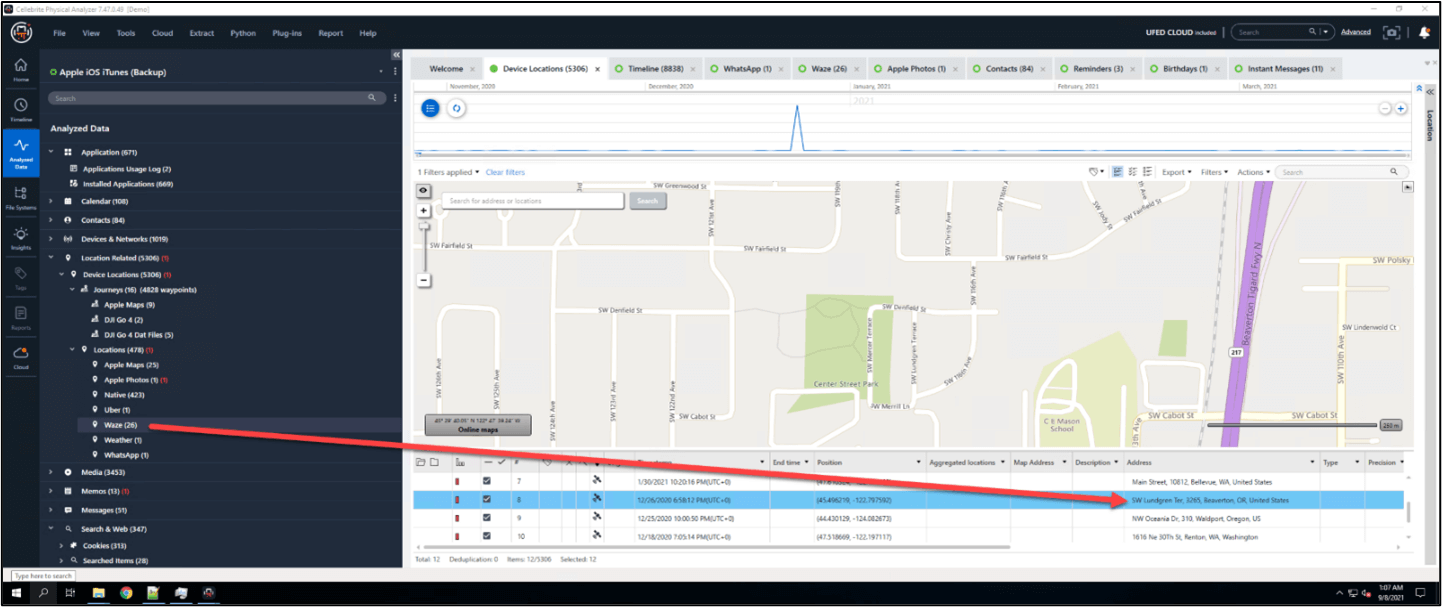The width and height of the screenshot is (1442, 607).
Task: Select Waze (26) in the Locations tree
Action: [120, 425]
